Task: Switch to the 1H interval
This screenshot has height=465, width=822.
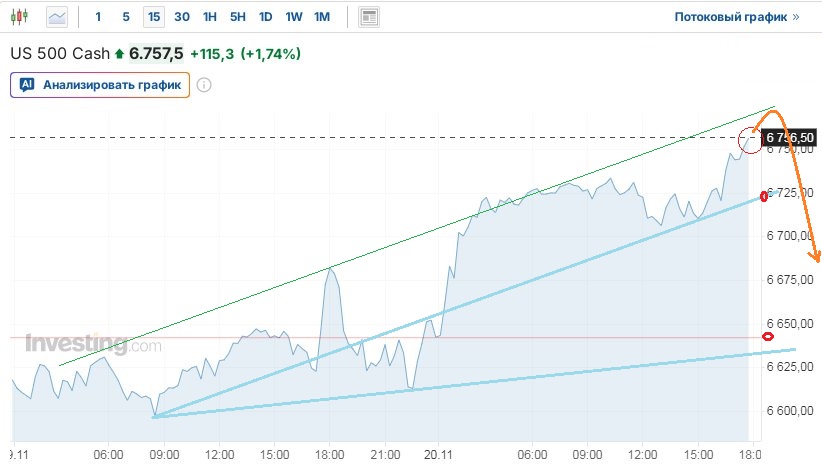Action: [209, 17]
